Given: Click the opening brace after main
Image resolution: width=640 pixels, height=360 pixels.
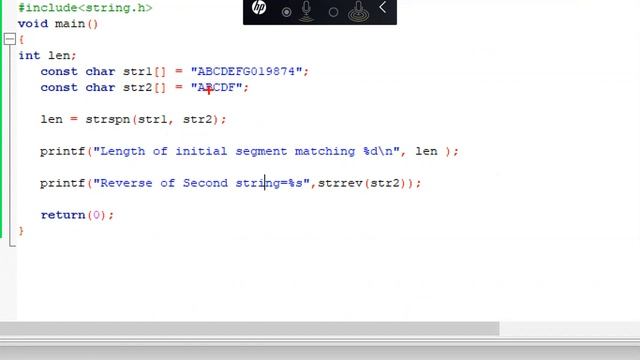Looking at the screenshot, I should [x=21, y=40].
